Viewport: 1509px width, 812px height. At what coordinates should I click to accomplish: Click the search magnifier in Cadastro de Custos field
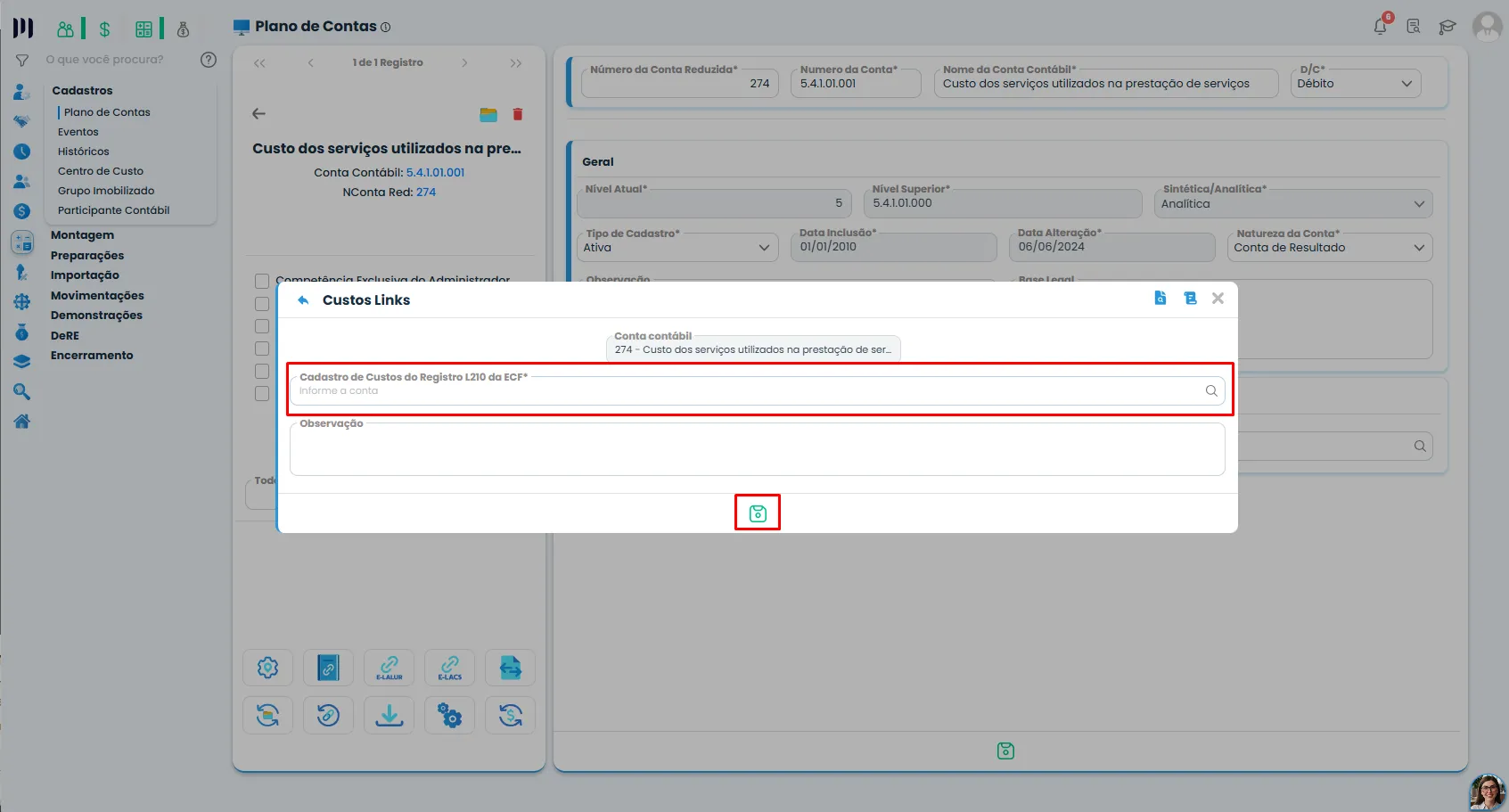click(x=1211, y=390)
